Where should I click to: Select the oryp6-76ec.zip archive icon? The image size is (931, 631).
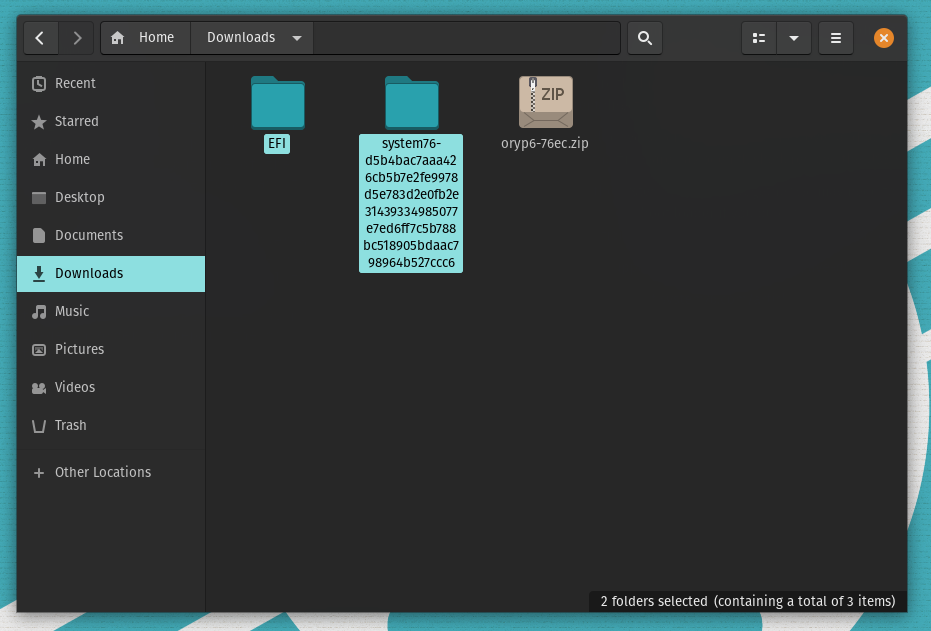point(545,103)
